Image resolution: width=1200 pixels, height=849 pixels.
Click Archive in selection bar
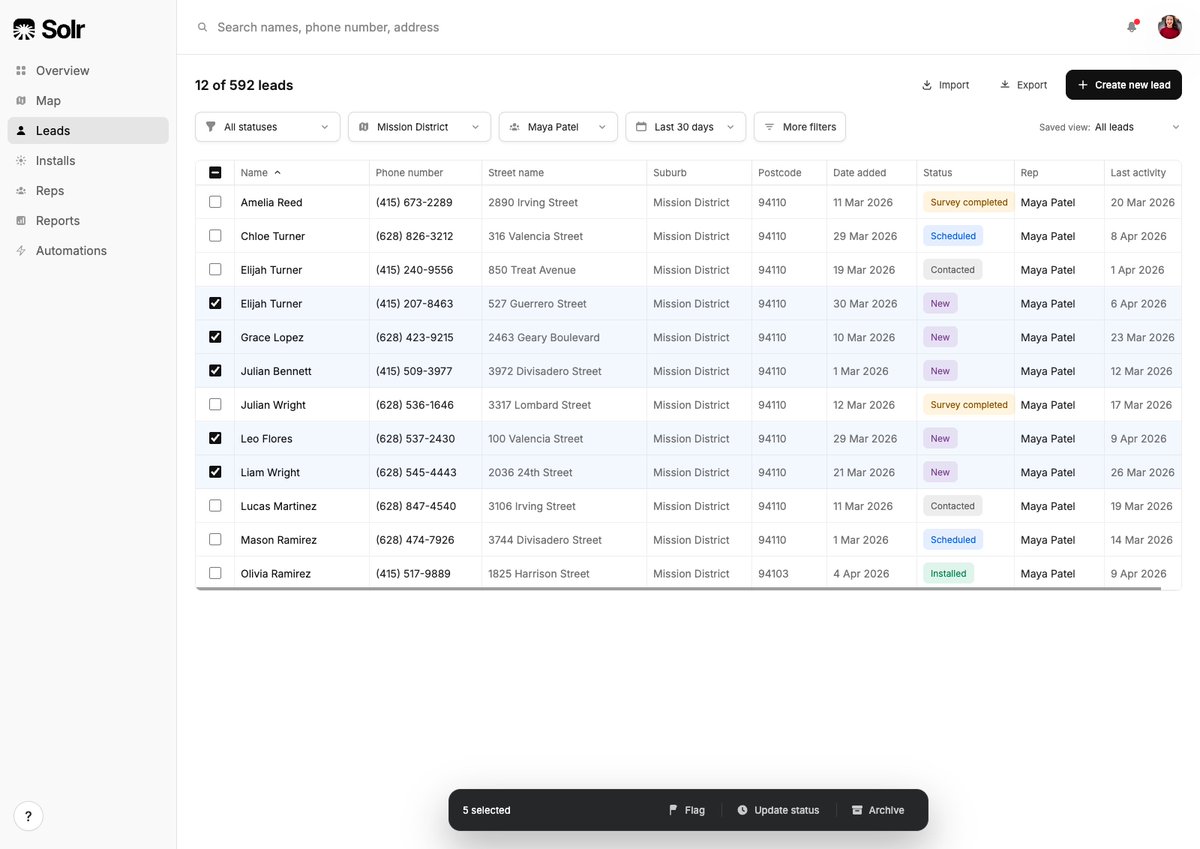[878, 810]
